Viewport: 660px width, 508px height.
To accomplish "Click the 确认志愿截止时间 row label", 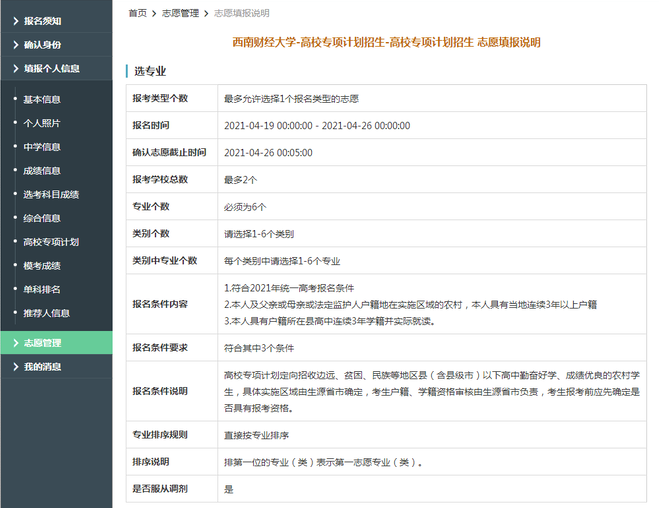I will (169, 152).
